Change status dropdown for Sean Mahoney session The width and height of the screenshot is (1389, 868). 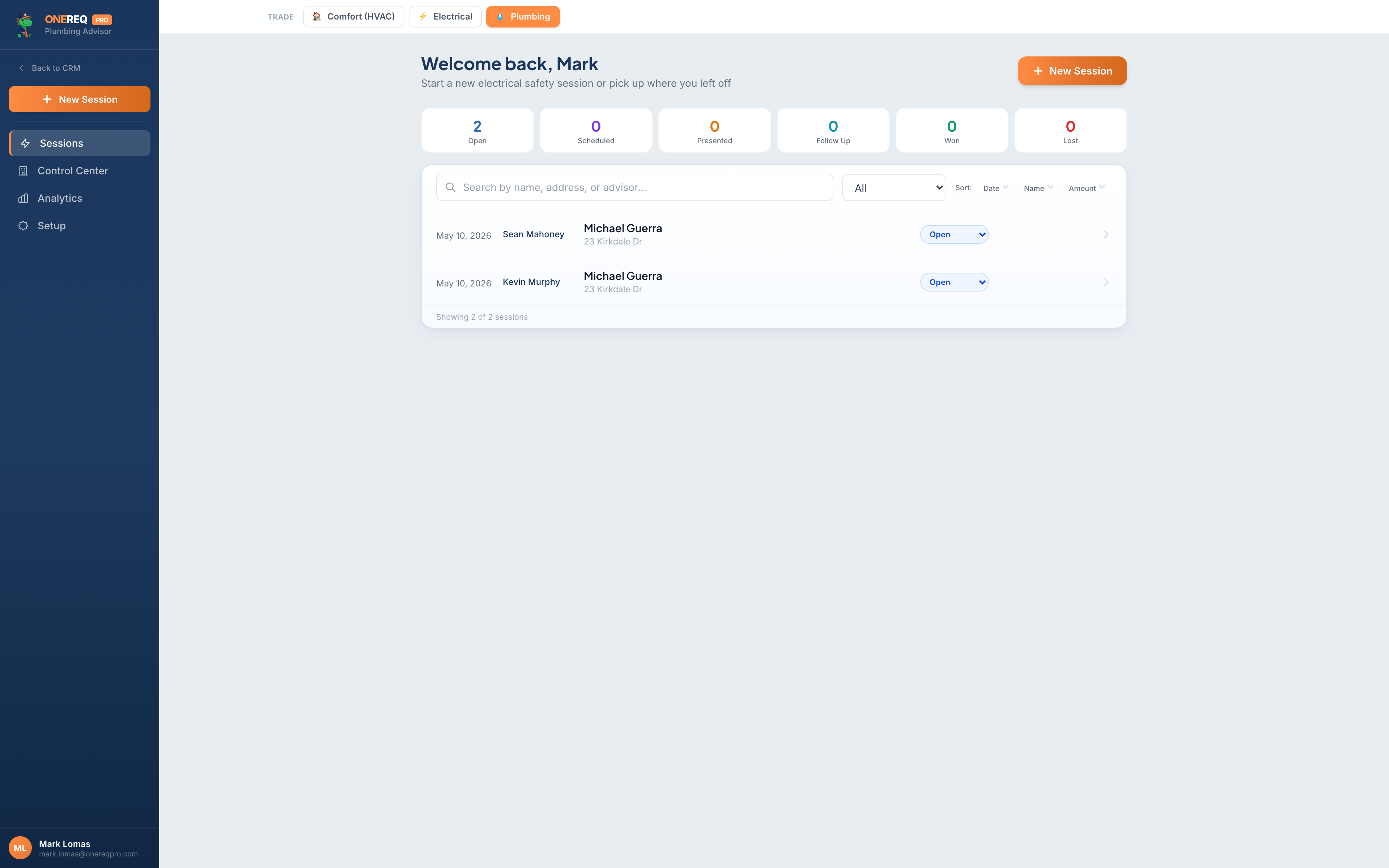(954, 234)
